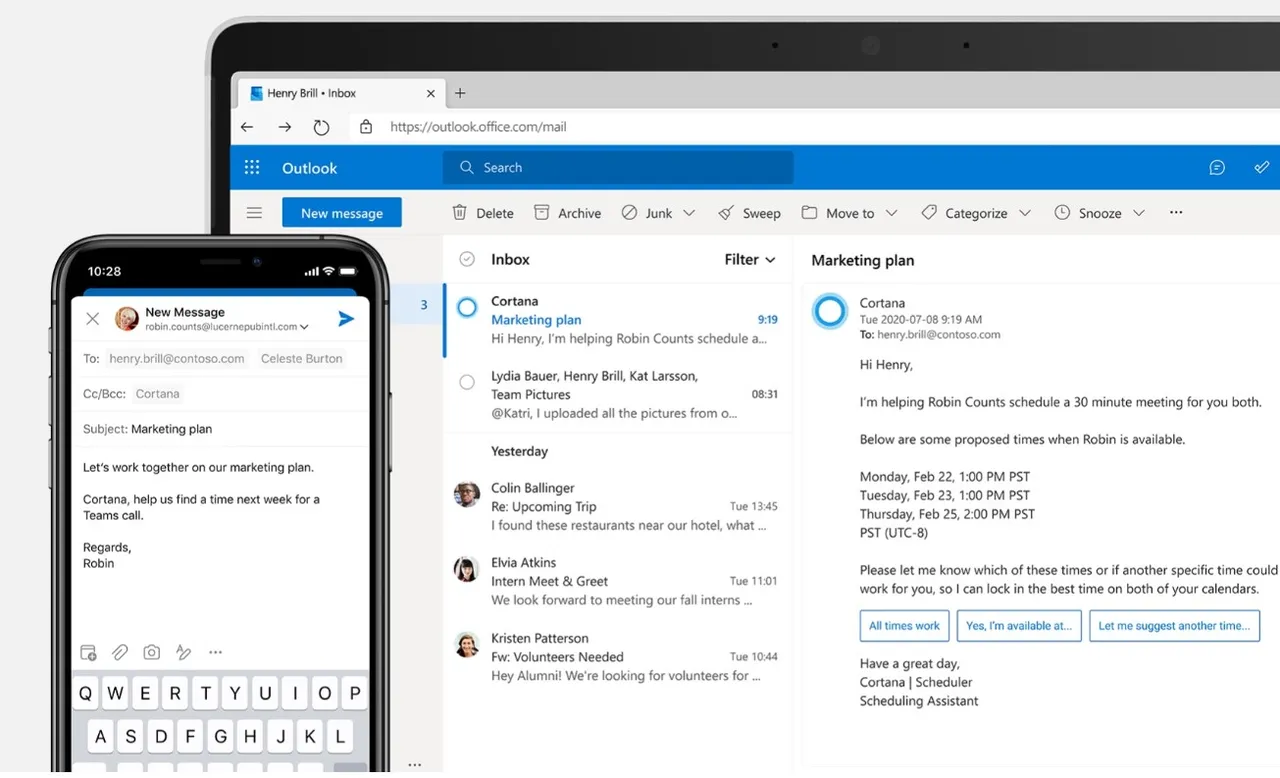Select the Cortana Marketing plan message circle
Screen dimensions: 1280x778
pyautogui.click(x=467, y=308)
